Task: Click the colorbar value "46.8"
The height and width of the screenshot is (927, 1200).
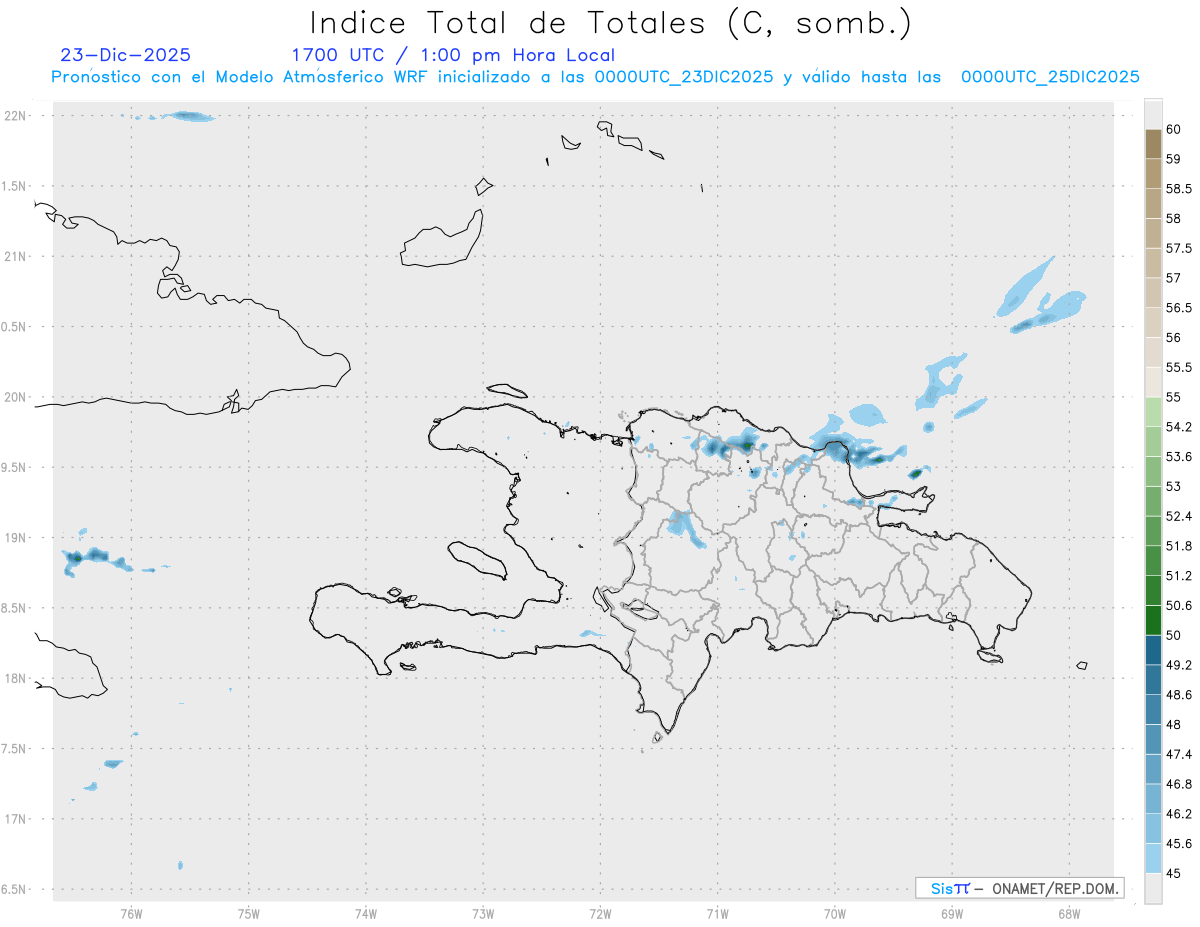Action: click(x=1179, y=784)
